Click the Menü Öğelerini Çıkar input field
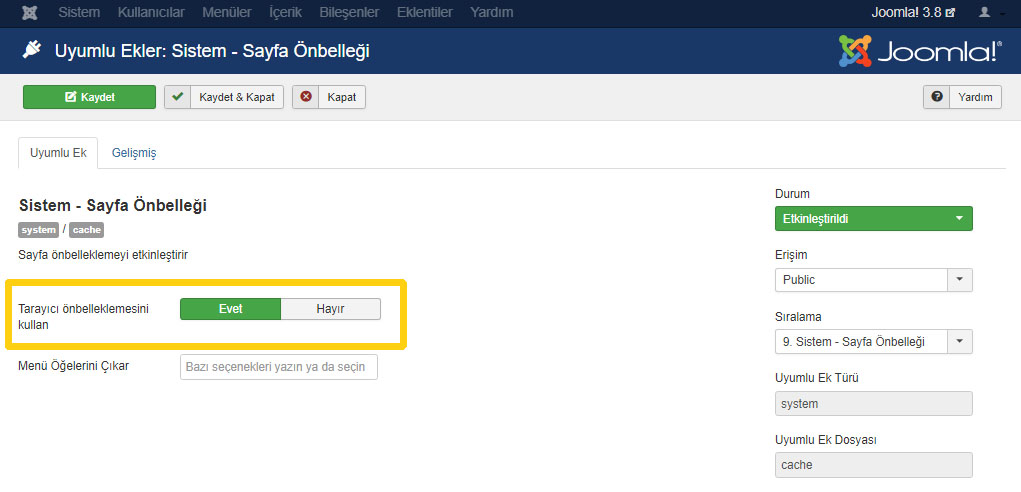 point(279,367)
